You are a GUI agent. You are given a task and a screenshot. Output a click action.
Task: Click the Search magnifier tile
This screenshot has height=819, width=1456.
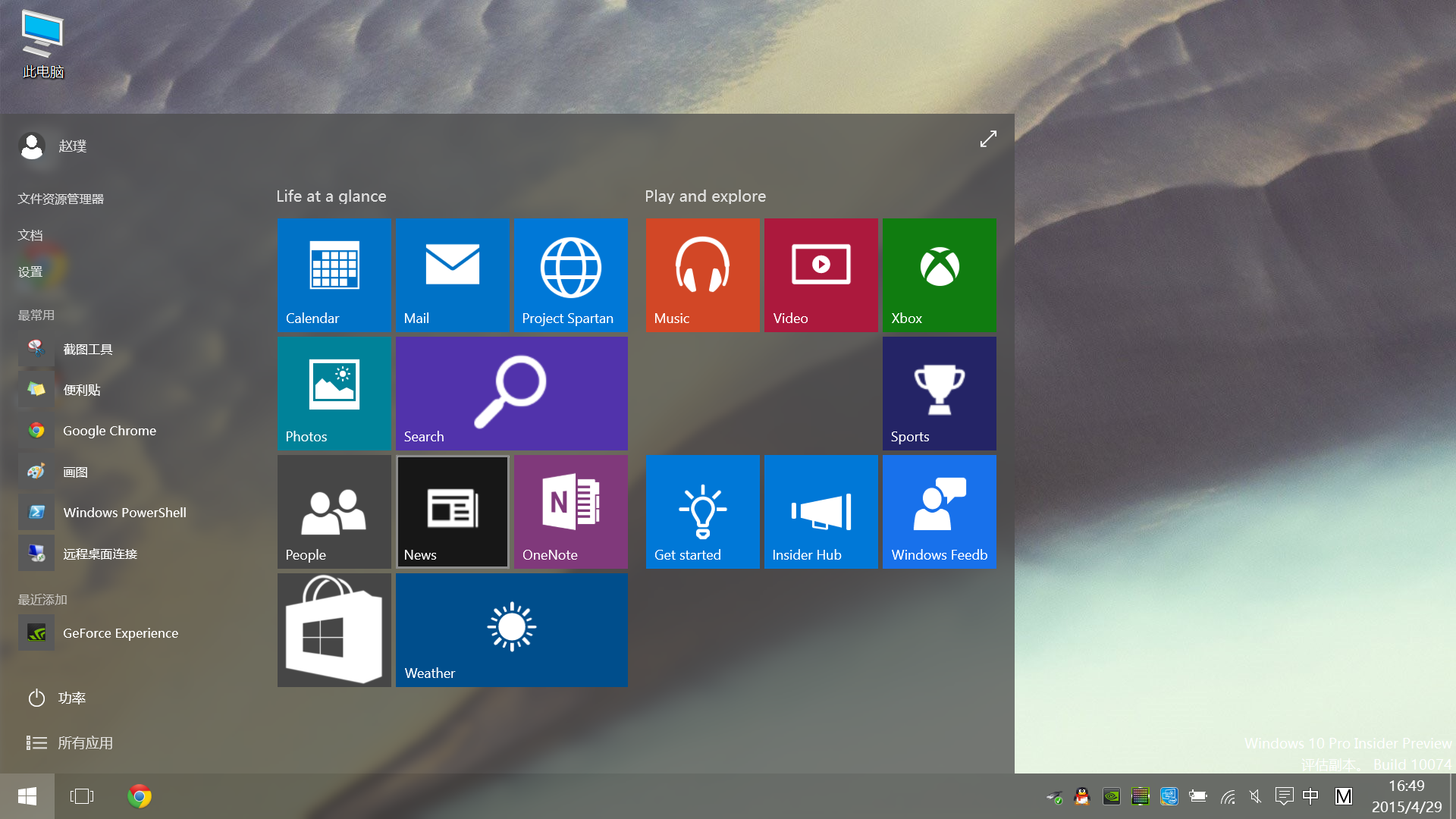tap(511, 393)
